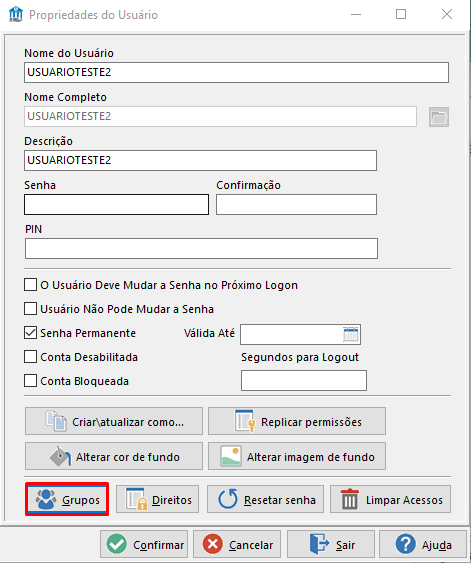Screen dimensions: 471x563
Task: Click Criar\atualizar como... copy button
Action: tap(114, 421)
